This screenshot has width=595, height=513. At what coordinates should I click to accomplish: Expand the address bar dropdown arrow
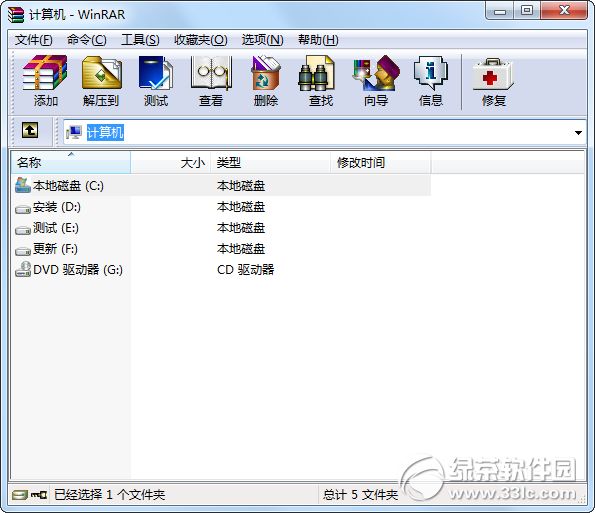[x=578, y=132]
